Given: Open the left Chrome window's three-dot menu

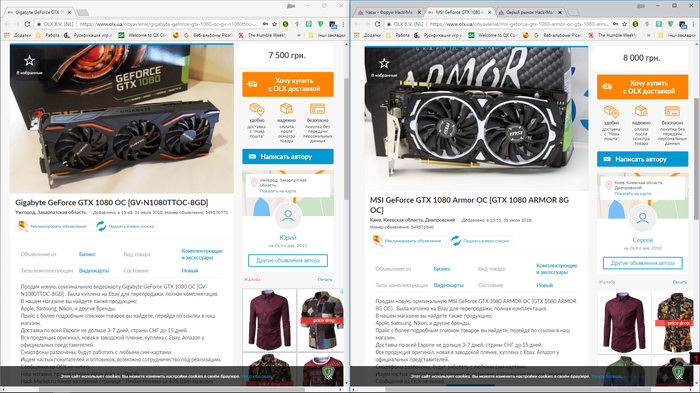Looking at the screenshot, I should (x=343, y=24).
